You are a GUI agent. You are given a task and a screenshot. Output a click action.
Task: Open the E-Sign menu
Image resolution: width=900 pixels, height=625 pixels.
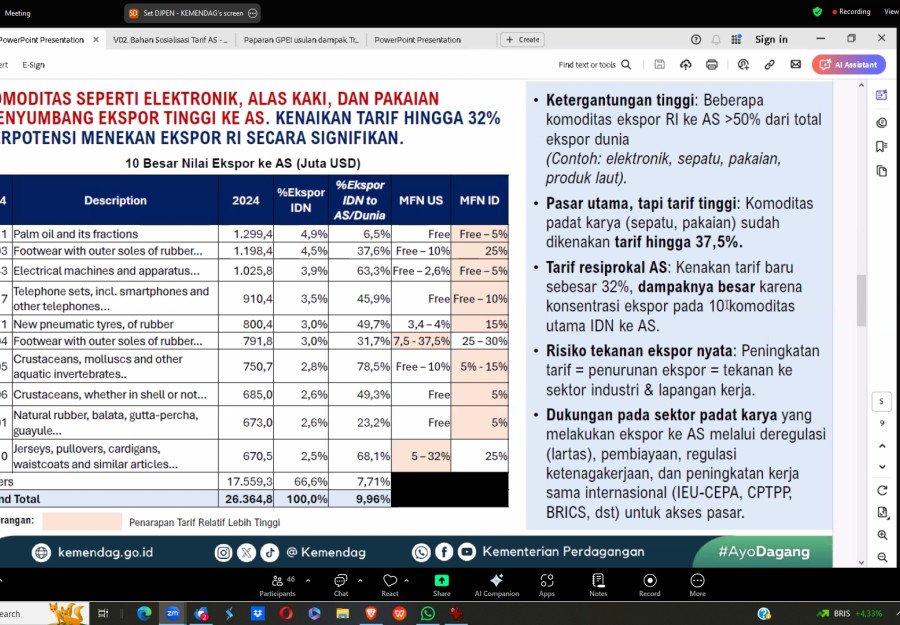pos(33,65)
